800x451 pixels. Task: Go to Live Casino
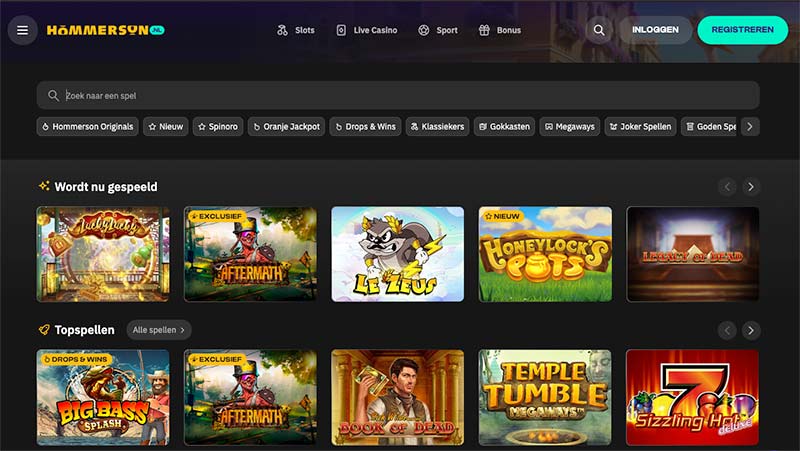pyautogui.click(x=366, y=30)
